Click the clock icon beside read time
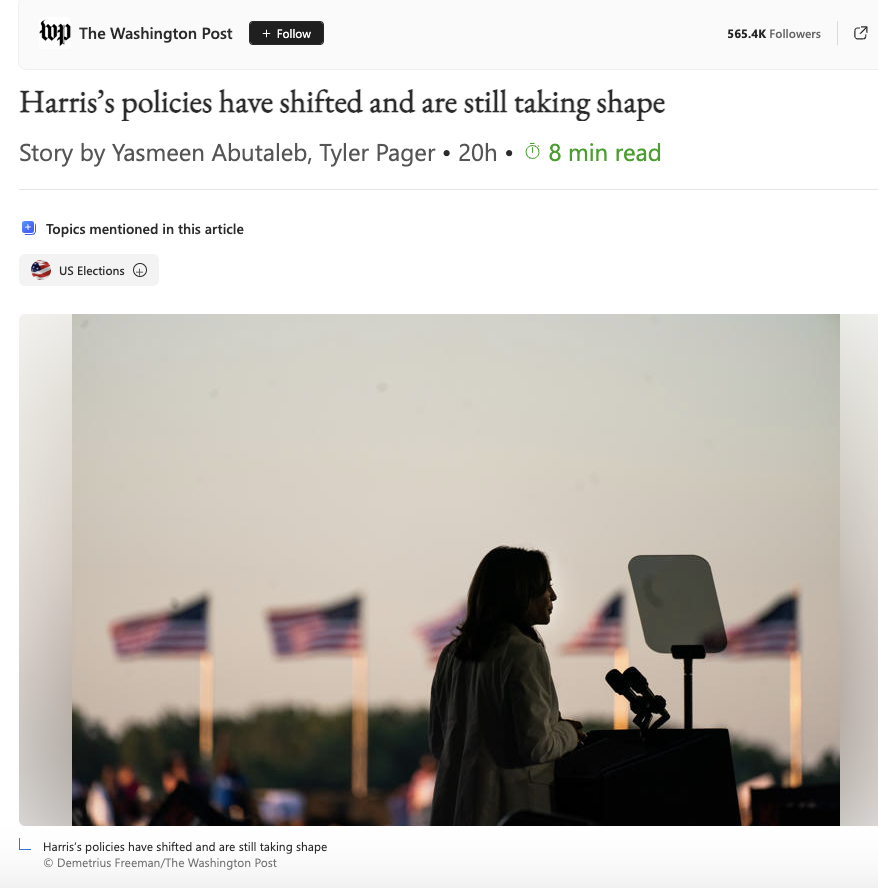 [532, 152]
